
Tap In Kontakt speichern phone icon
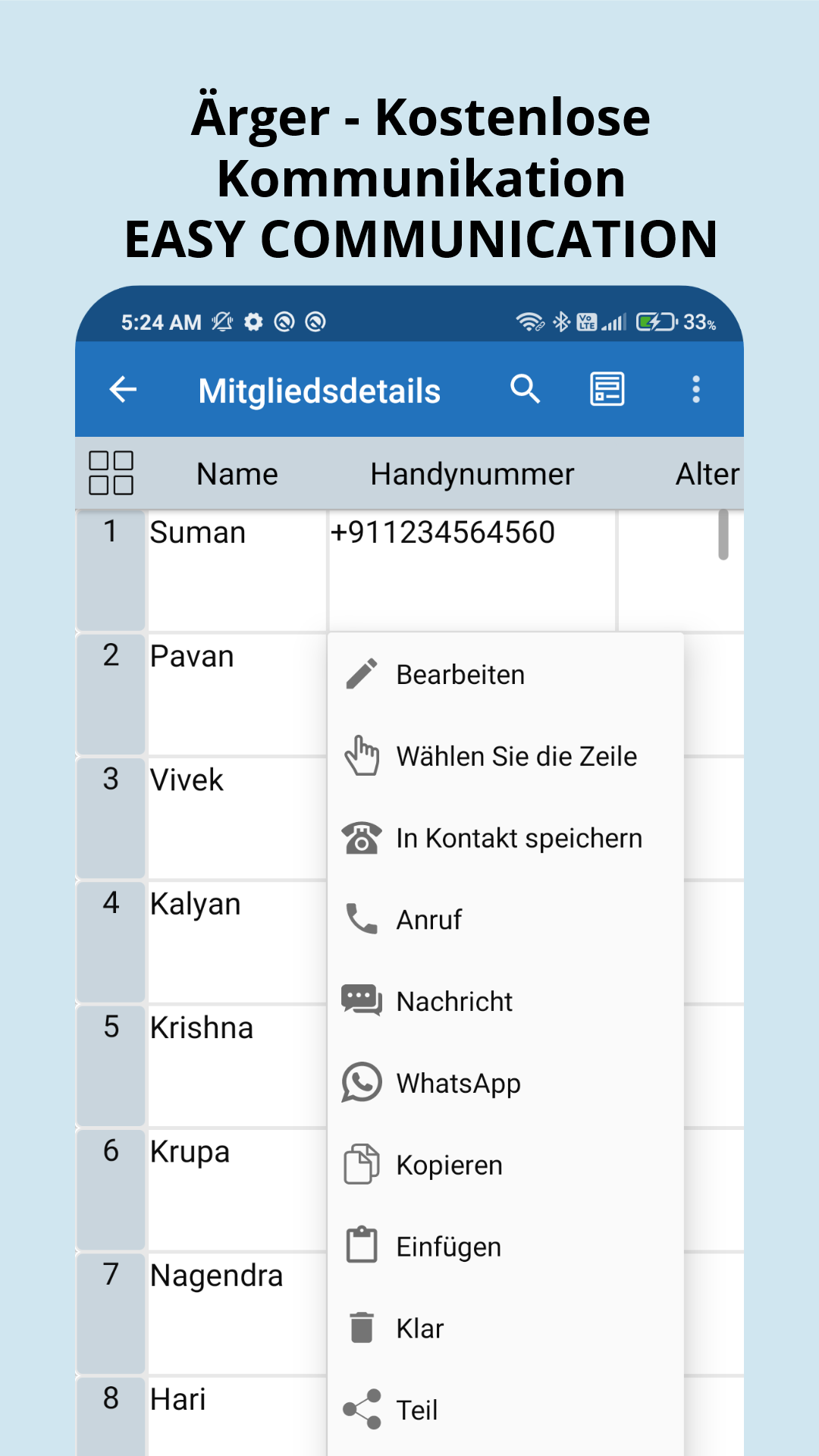point(362,838)
